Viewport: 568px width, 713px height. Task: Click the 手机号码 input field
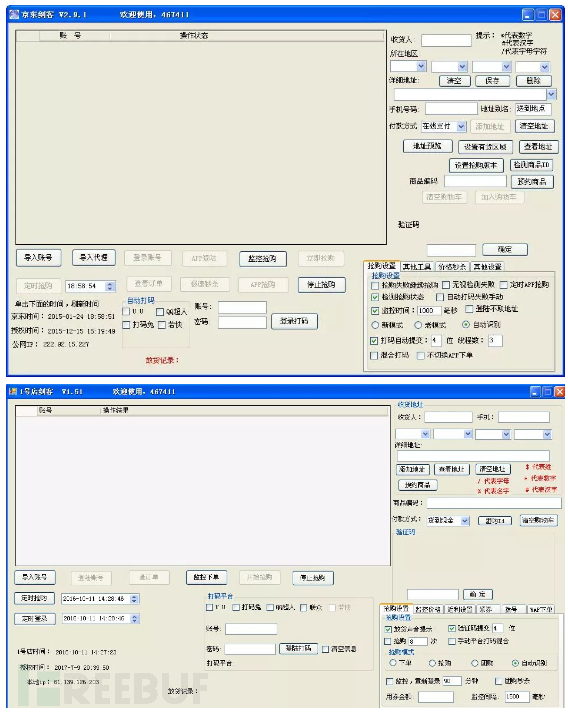click(451, 109)
